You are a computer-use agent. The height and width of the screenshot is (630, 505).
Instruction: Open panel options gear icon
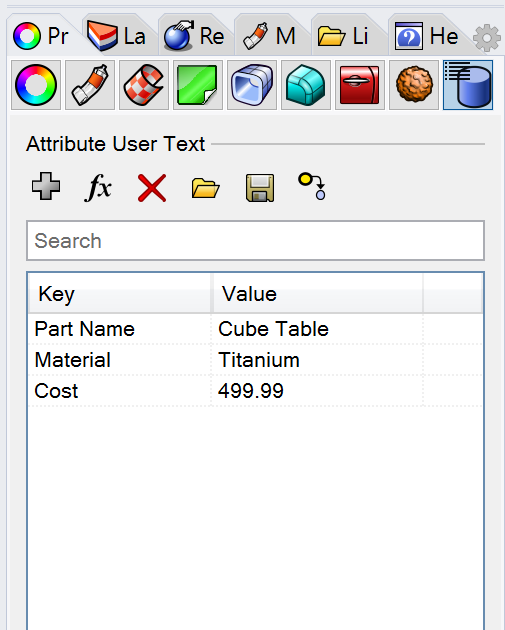pyautogui.click(x=487, y=38)
